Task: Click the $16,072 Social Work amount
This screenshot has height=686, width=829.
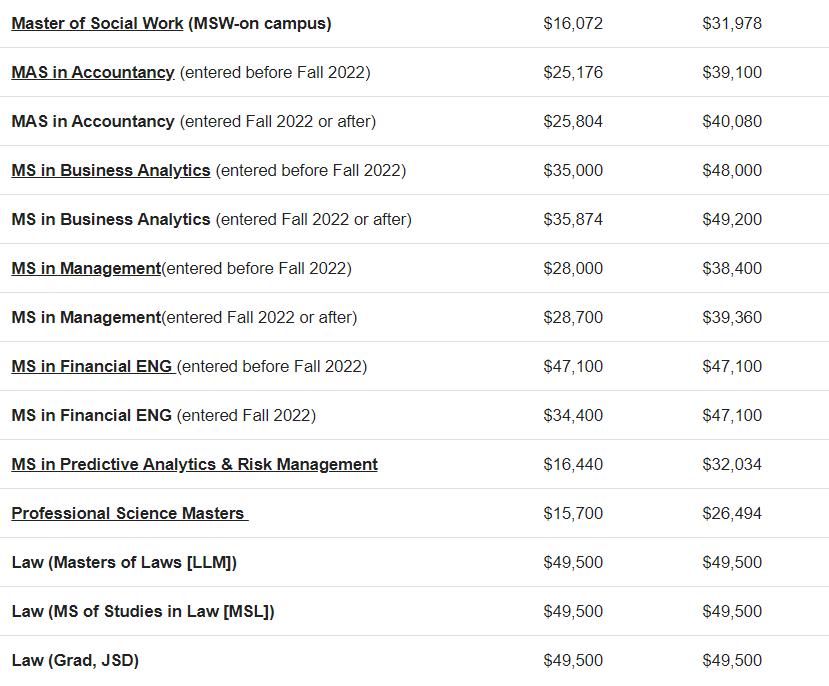Action: pyautogui.click(x=573, y=23)
